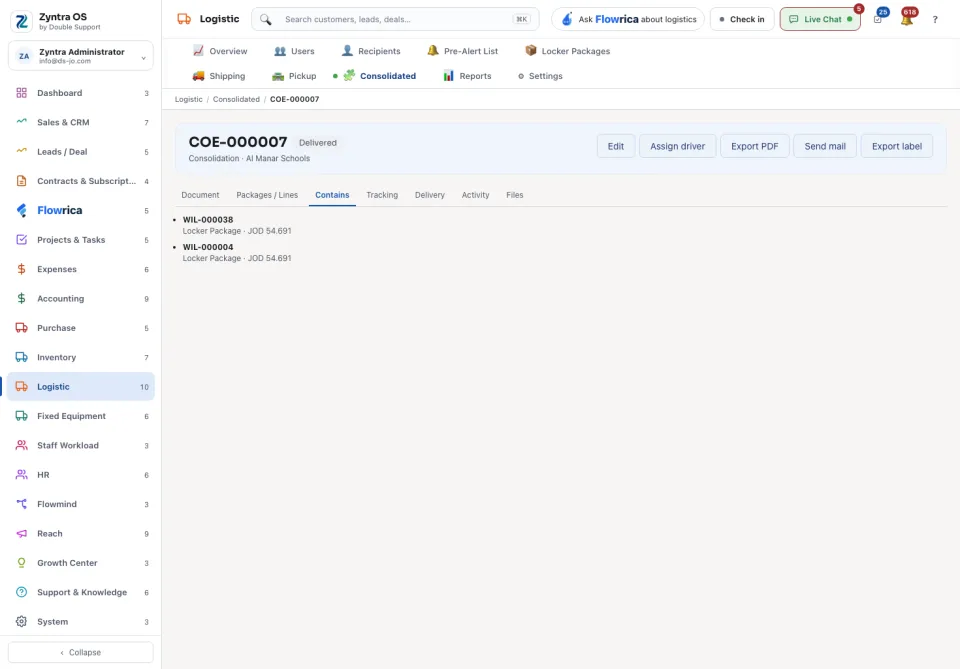View the Activity tab
960x669 pixels.
point(475,195)
